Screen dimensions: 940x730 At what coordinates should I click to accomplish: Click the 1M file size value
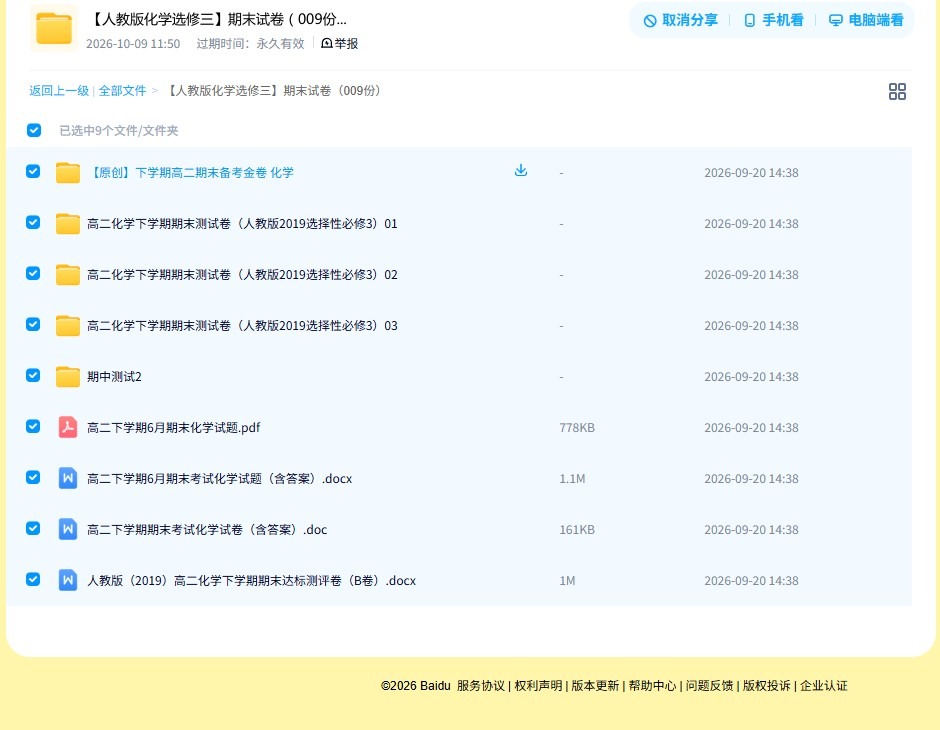click(x=567, y=580)
